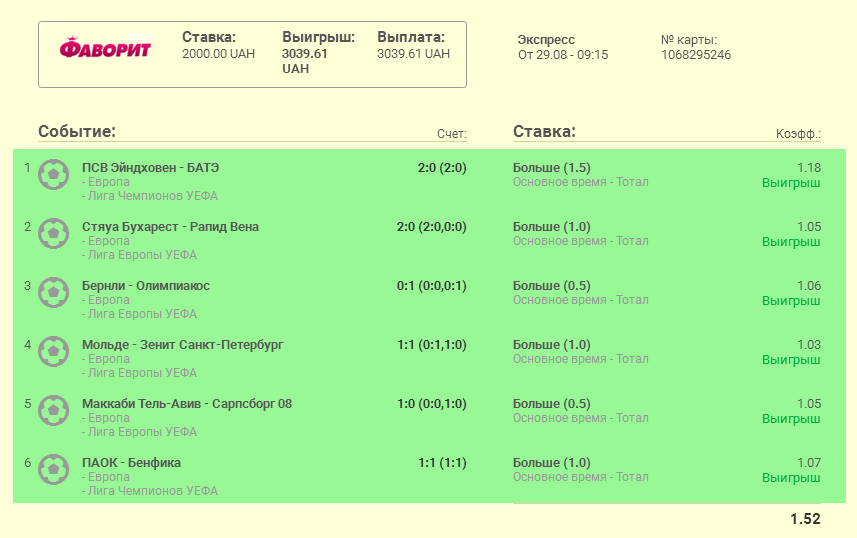This screenshot has width=857, height=538.
Task: Click coefficient 1.18
Action: [x=809, y=168]
